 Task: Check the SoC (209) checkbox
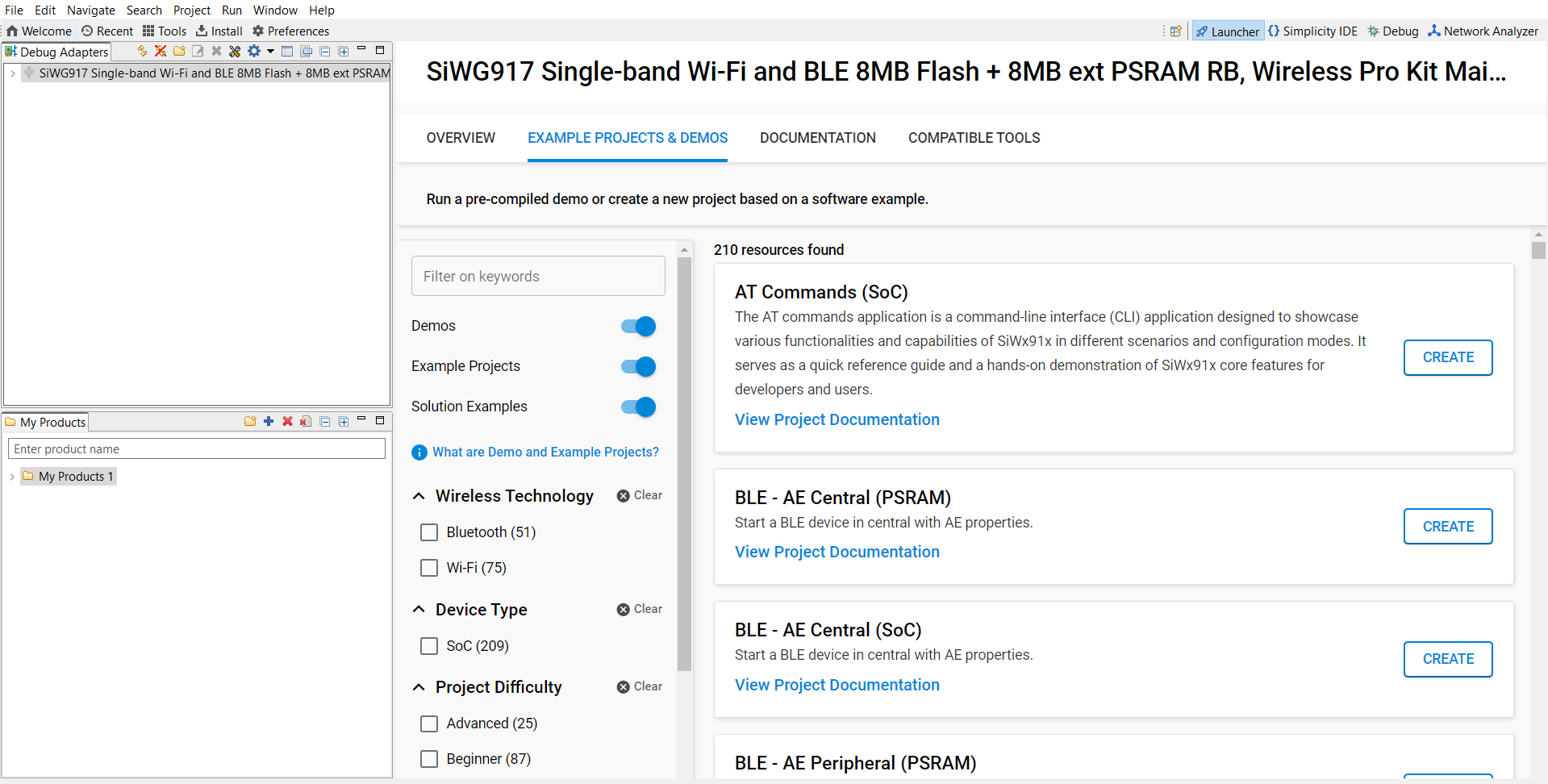(429, 646)
